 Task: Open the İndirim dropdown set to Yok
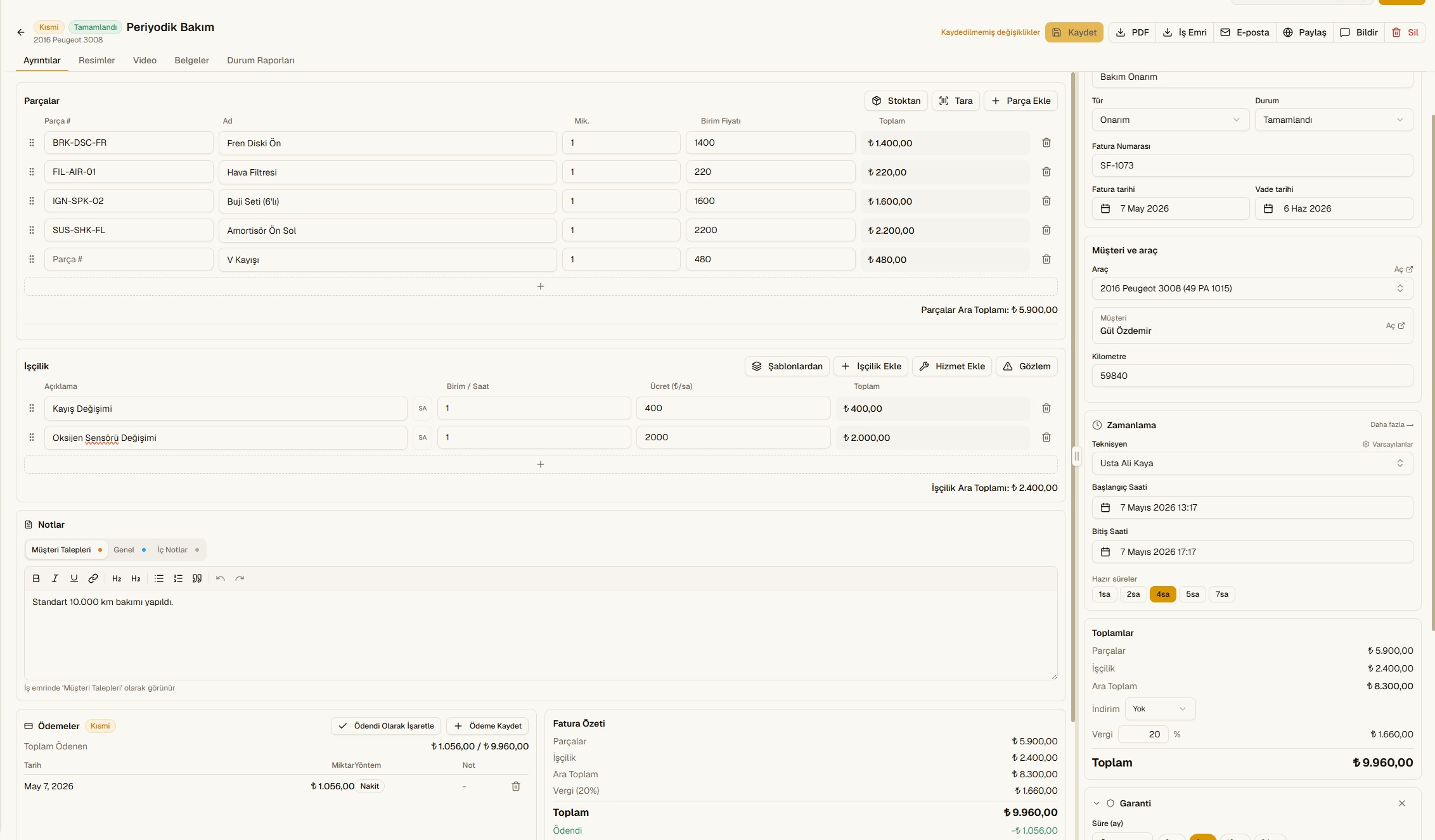click(x=1160, y=709)
